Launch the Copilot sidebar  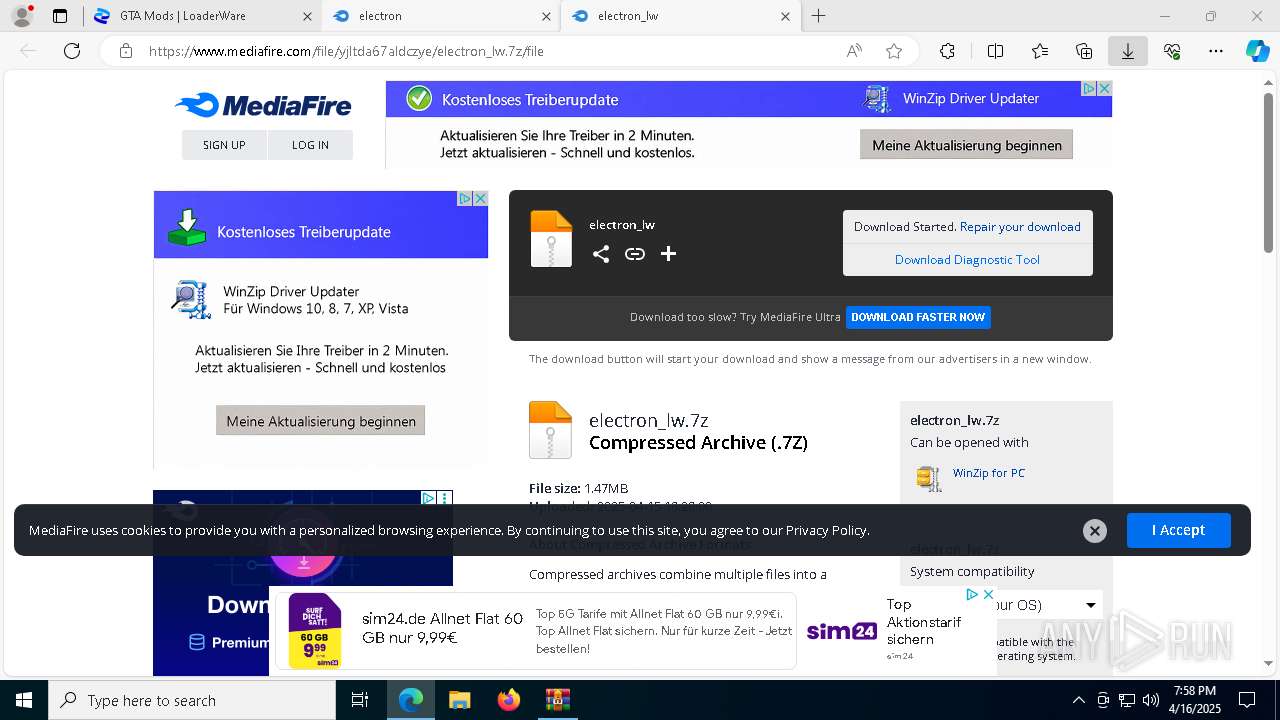[x=1258, y=51]
